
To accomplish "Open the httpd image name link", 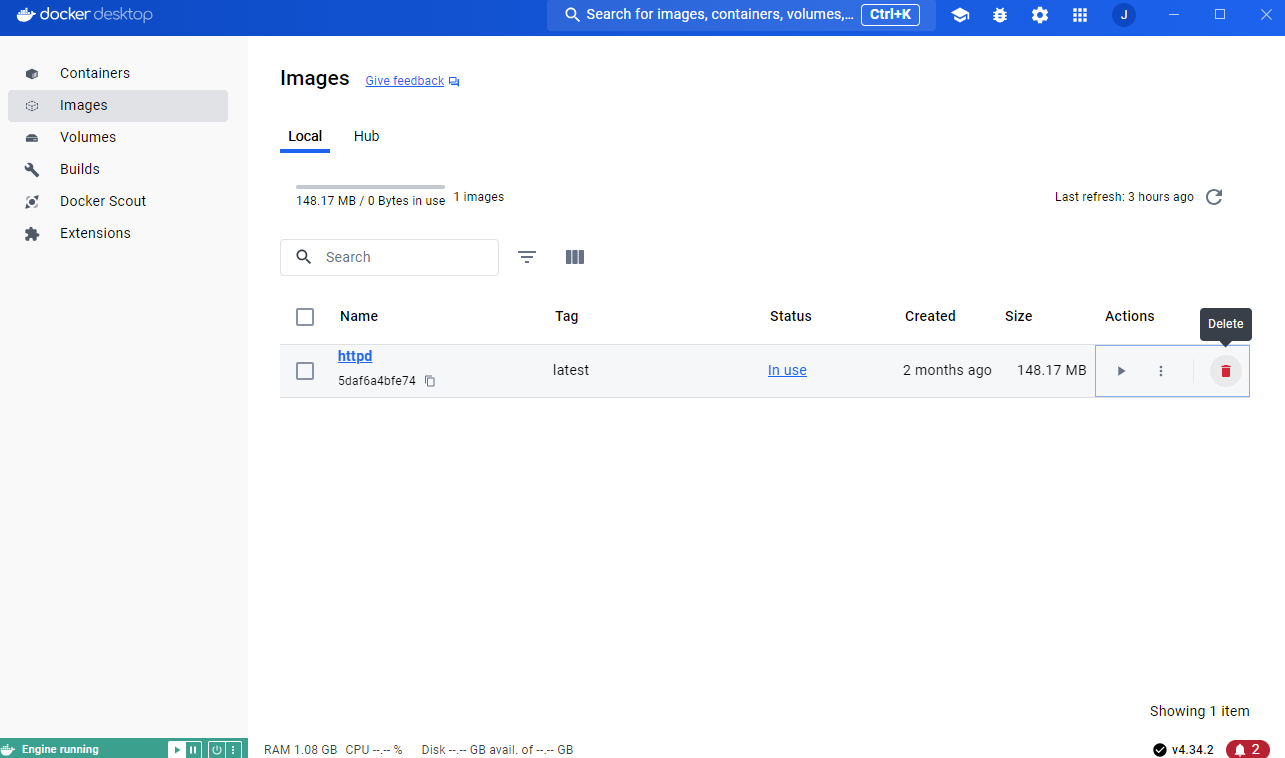I will [x=355, y=356].
